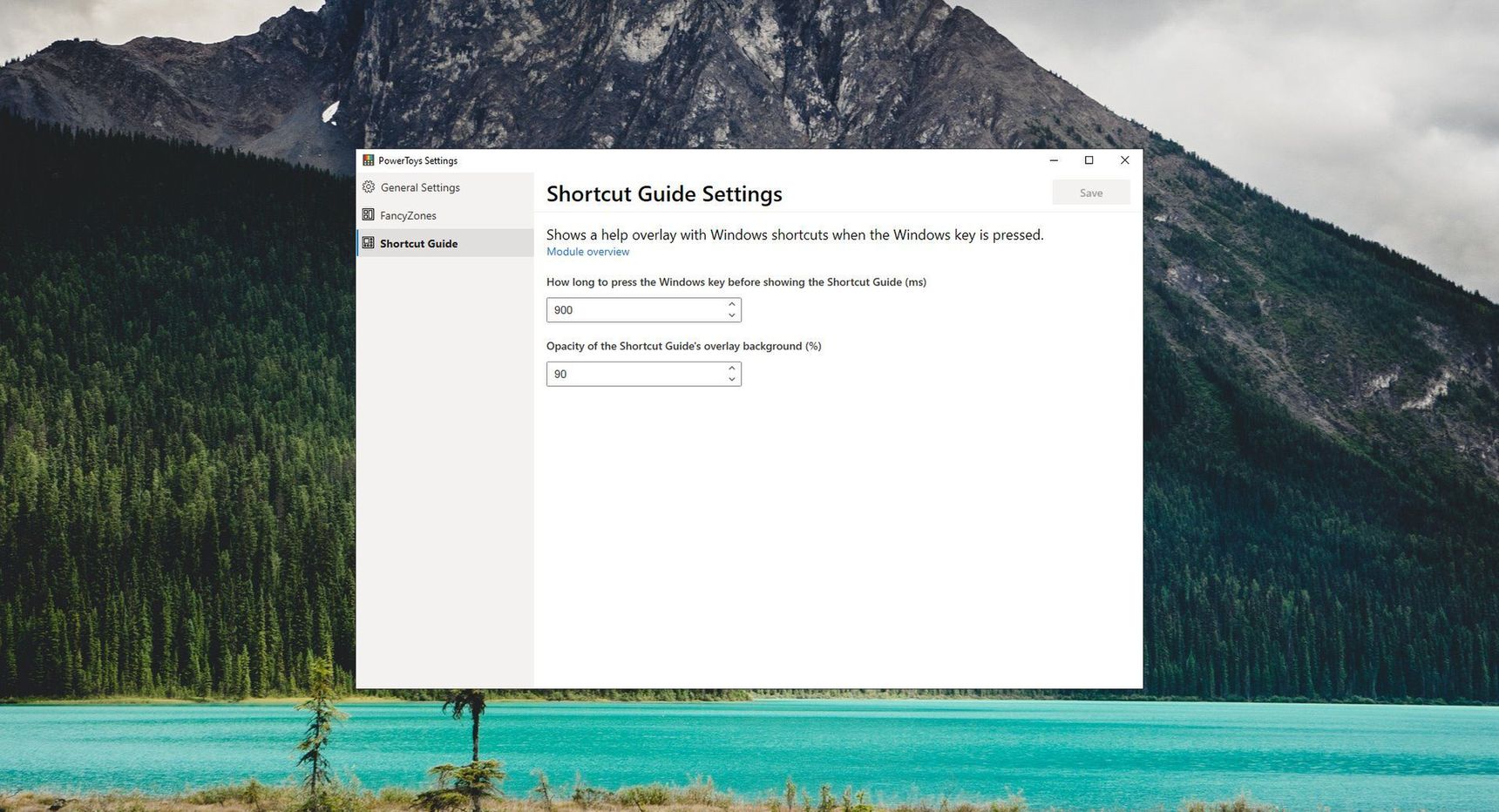The height and width of the screenshot is (812, 1499).
Task: Increase the Windows key press duration
Action: (x=732, y=304)
